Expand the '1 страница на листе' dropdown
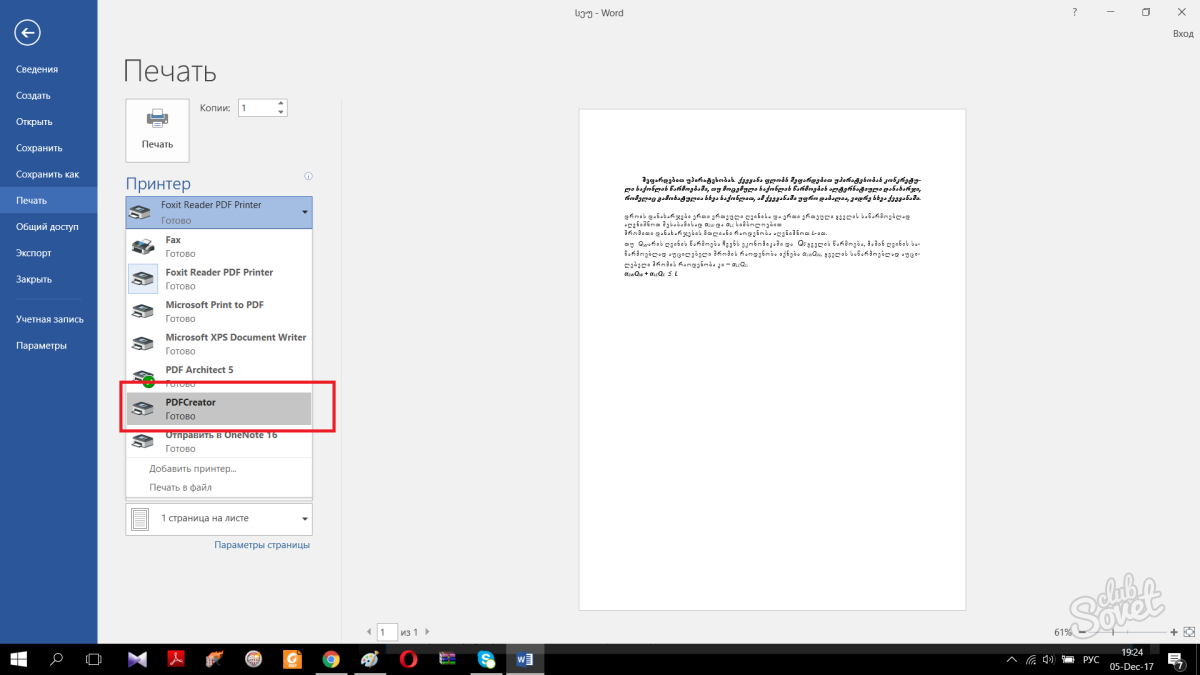Image resolution: width=1200 pixels, height=675 pixels. tap(304, 519)
